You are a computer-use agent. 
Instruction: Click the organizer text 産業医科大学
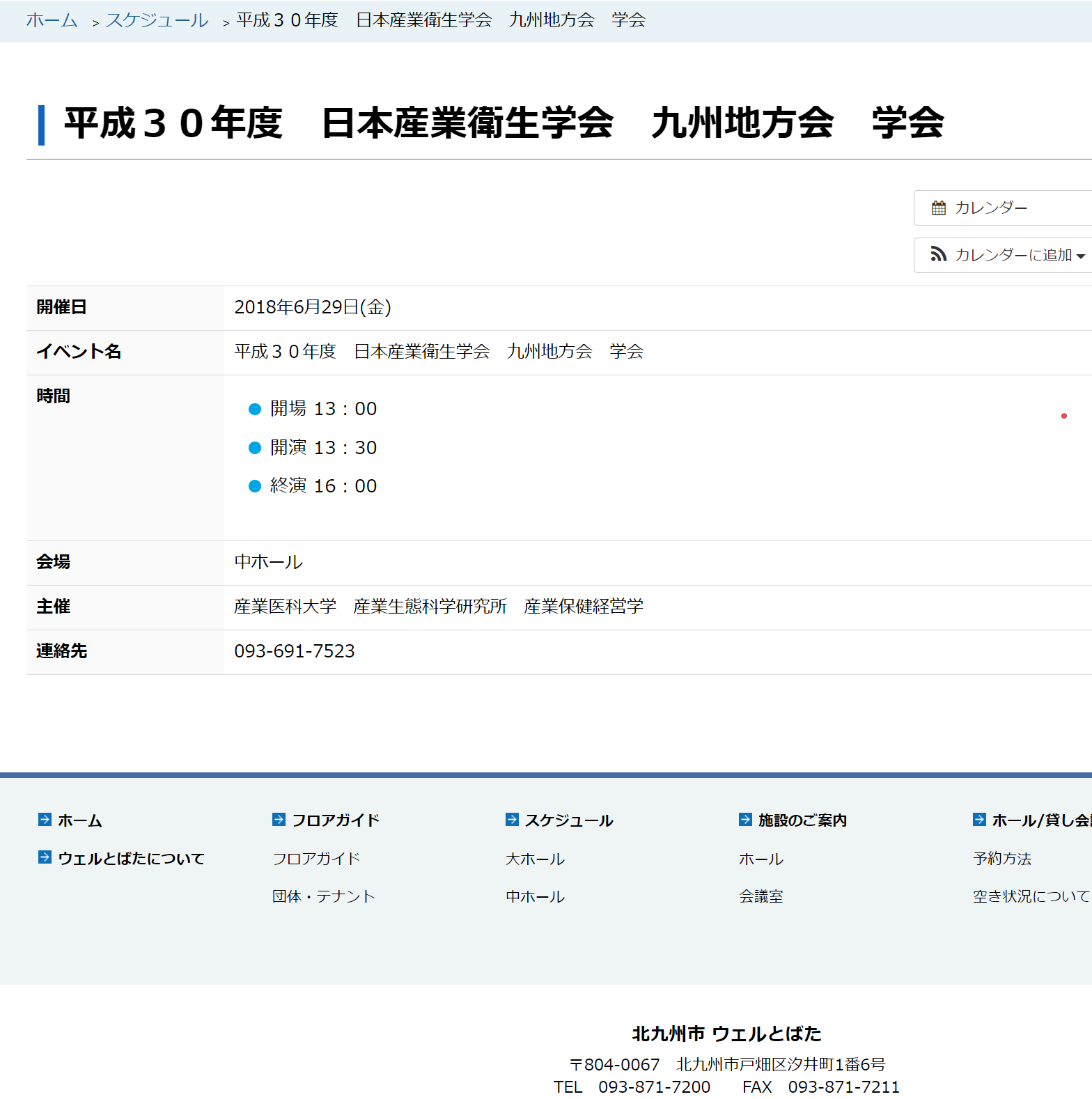286,607
